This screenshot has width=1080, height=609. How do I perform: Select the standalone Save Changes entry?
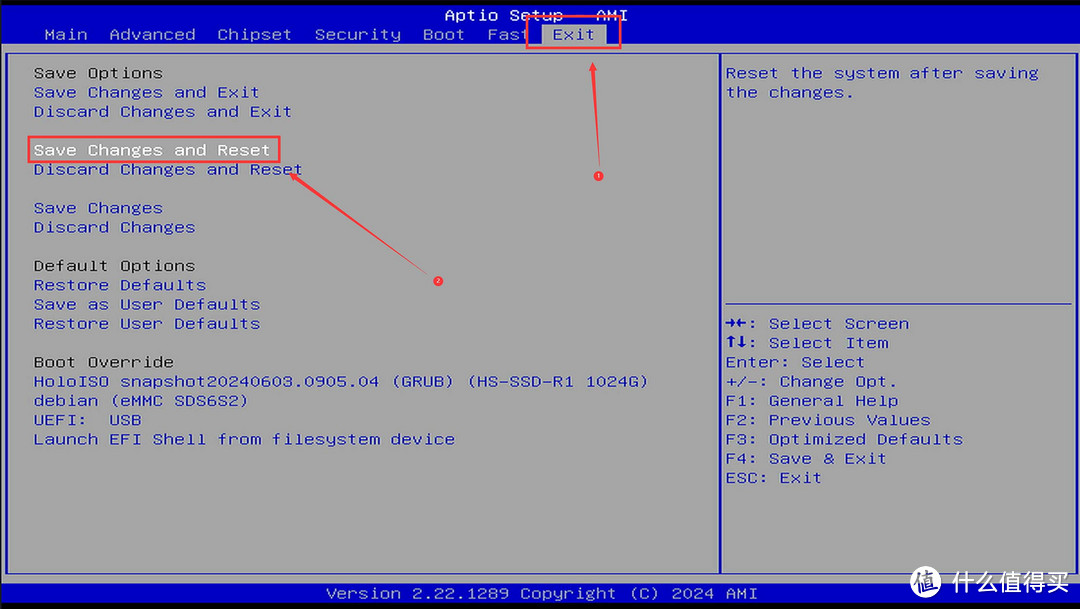point(98,208)
